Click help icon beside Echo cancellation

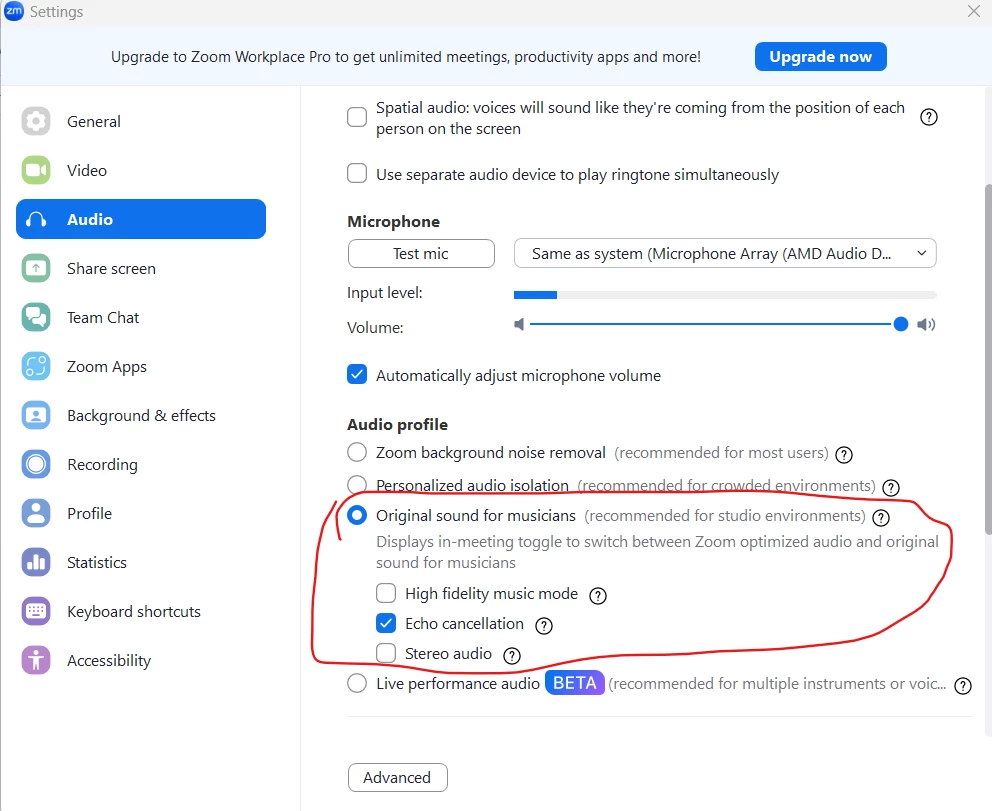point(543,626)
